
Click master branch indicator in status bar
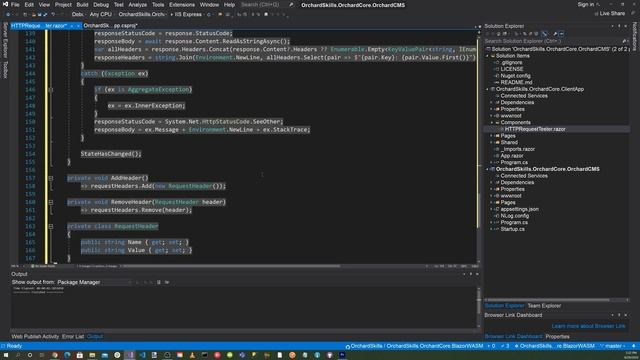612,346
